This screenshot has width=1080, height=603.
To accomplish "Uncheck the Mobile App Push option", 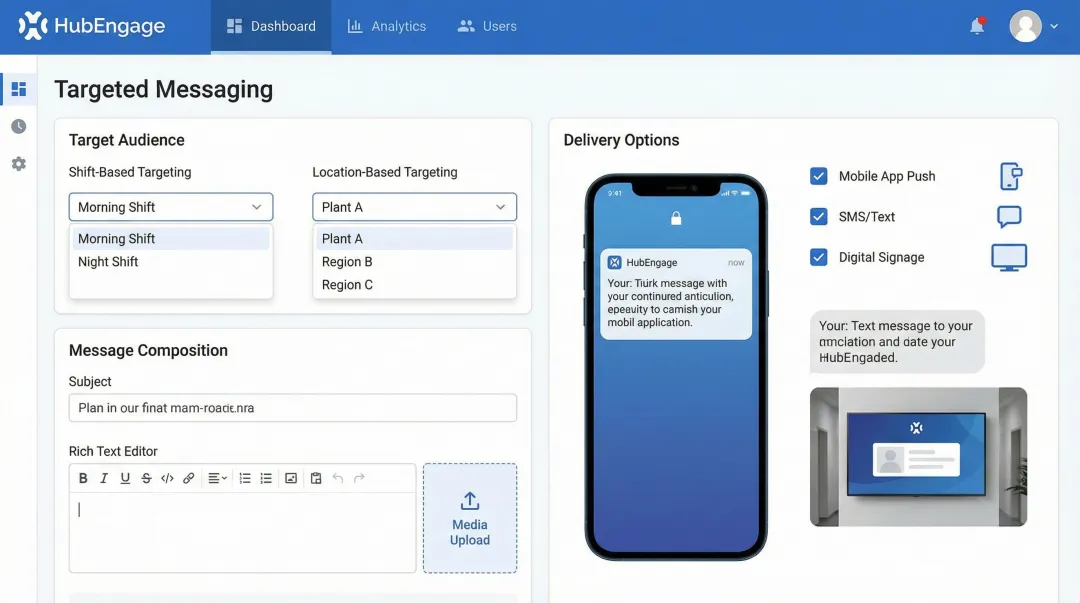I will 819,176.
